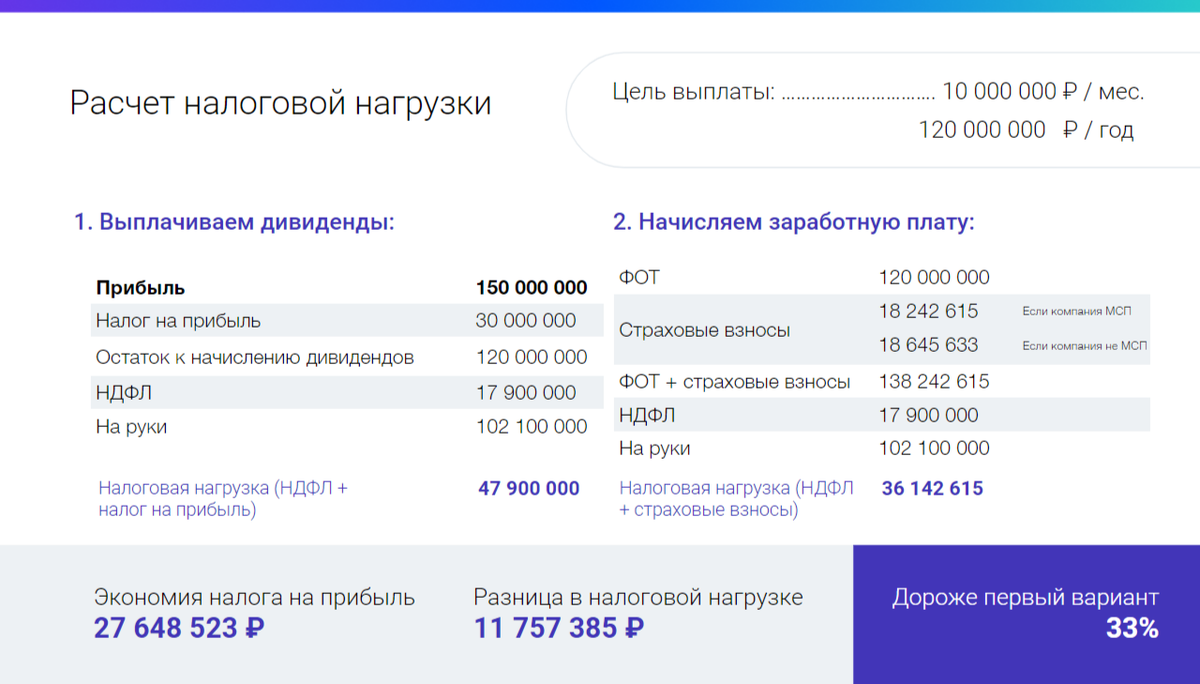This screenshot has height=684, width=1200.
Task: Click 'Дороже первый вариант' text
Action: coord(1025,598)
